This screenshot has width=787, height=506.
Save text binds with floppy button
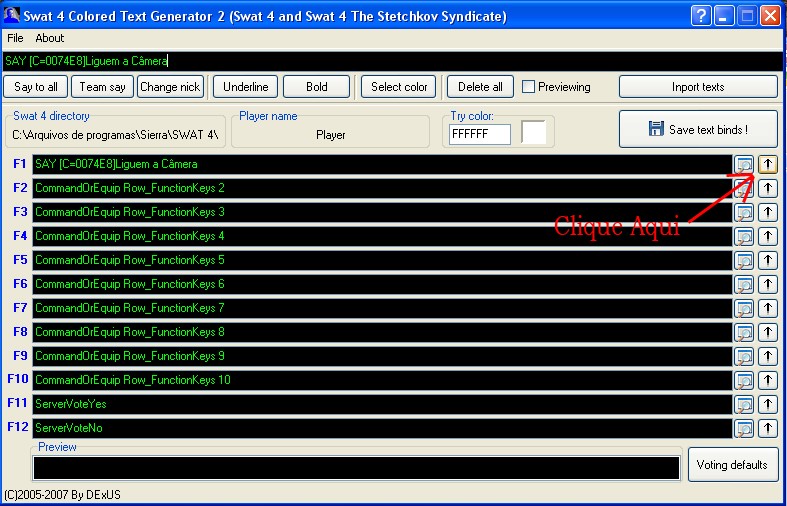pyautogui.click(x=698, y=129)
